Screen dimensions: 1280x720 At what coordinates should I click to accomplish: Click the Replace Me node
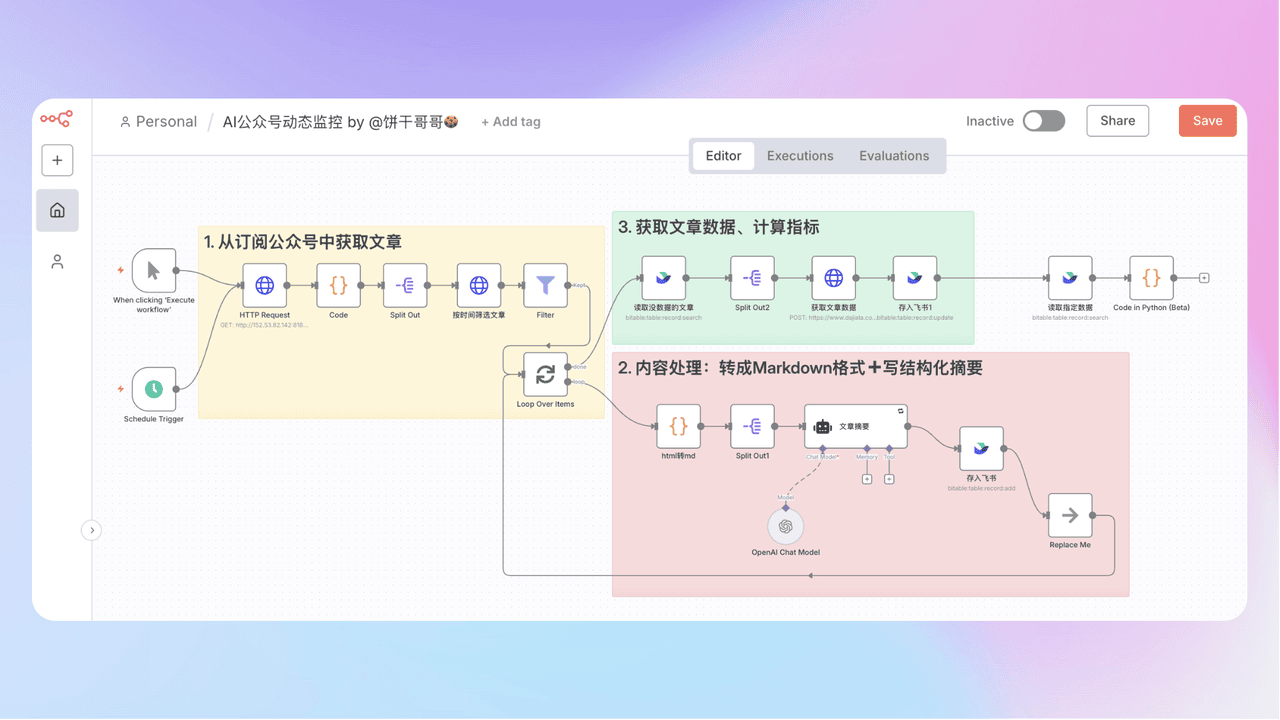click(1070, 515)
